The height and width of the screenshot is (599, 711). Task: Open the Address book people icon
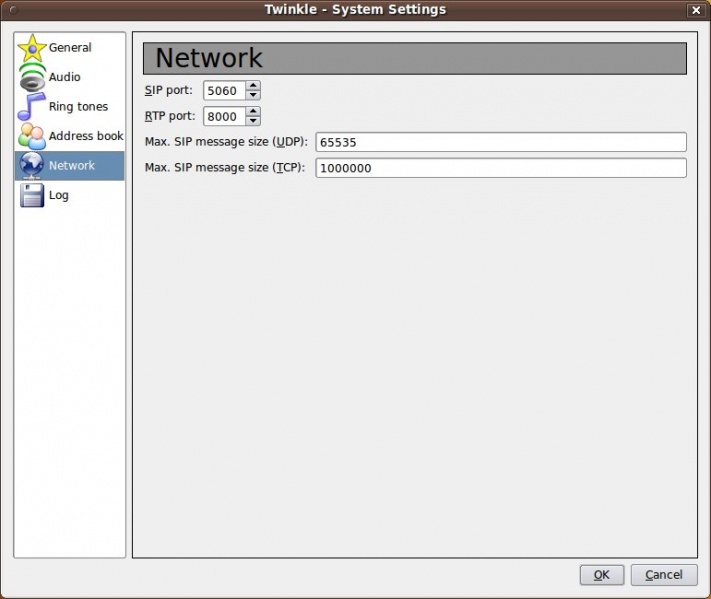[x=32, y=136]
